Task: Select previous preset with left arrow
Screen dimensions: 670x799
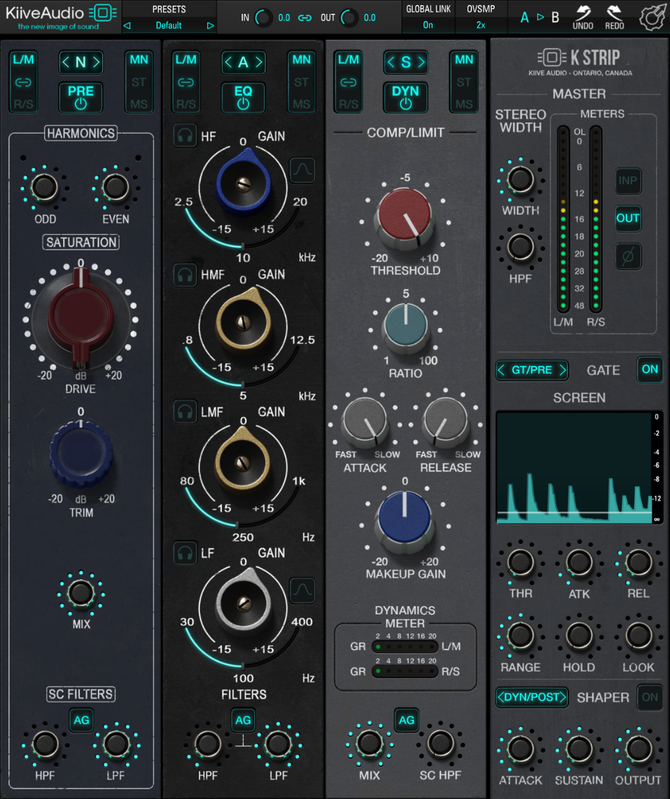Action: [127, 25]
